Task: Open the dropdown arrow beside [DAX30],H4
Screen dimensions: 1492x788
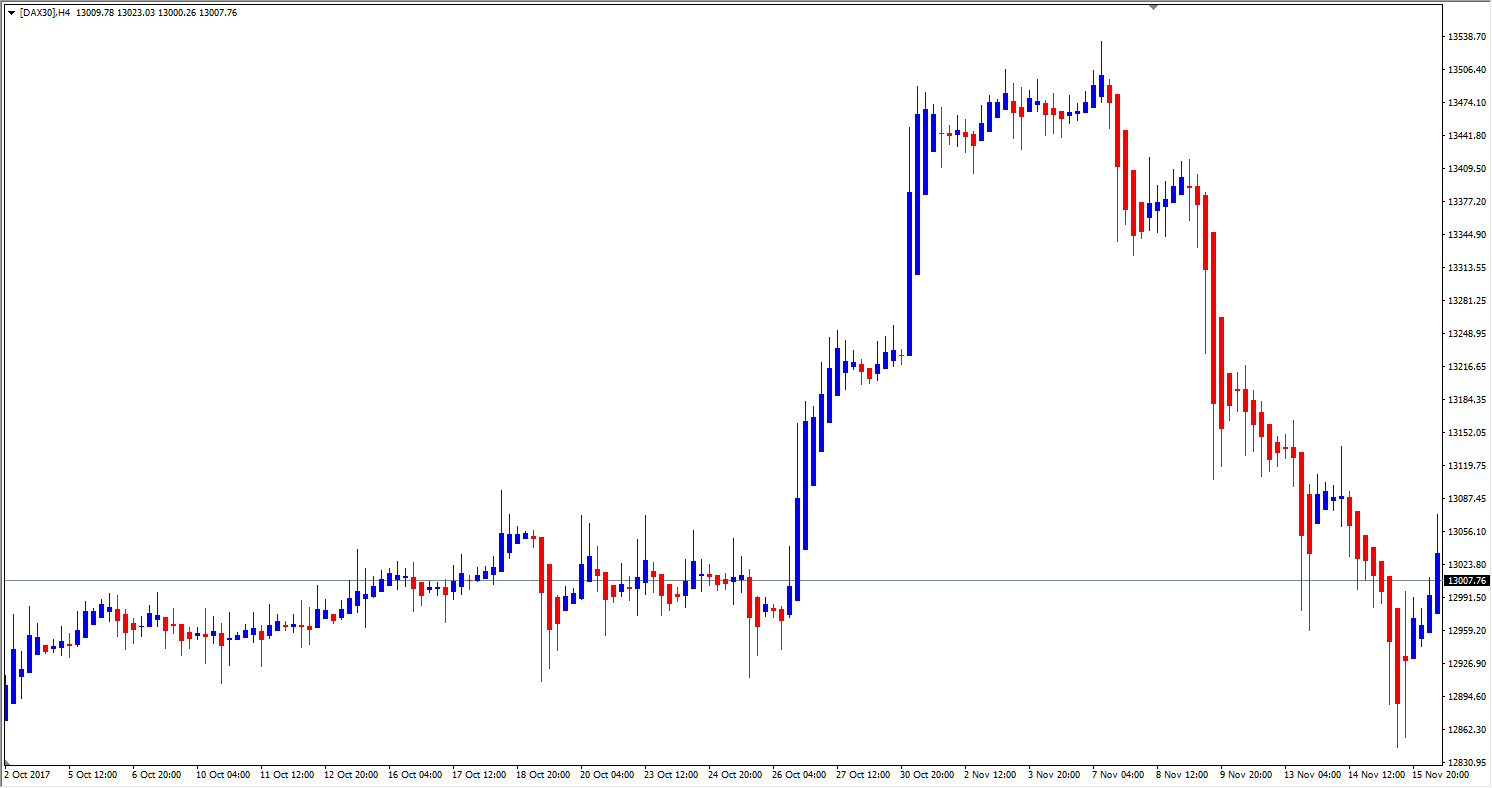Action: coord(11,13)
